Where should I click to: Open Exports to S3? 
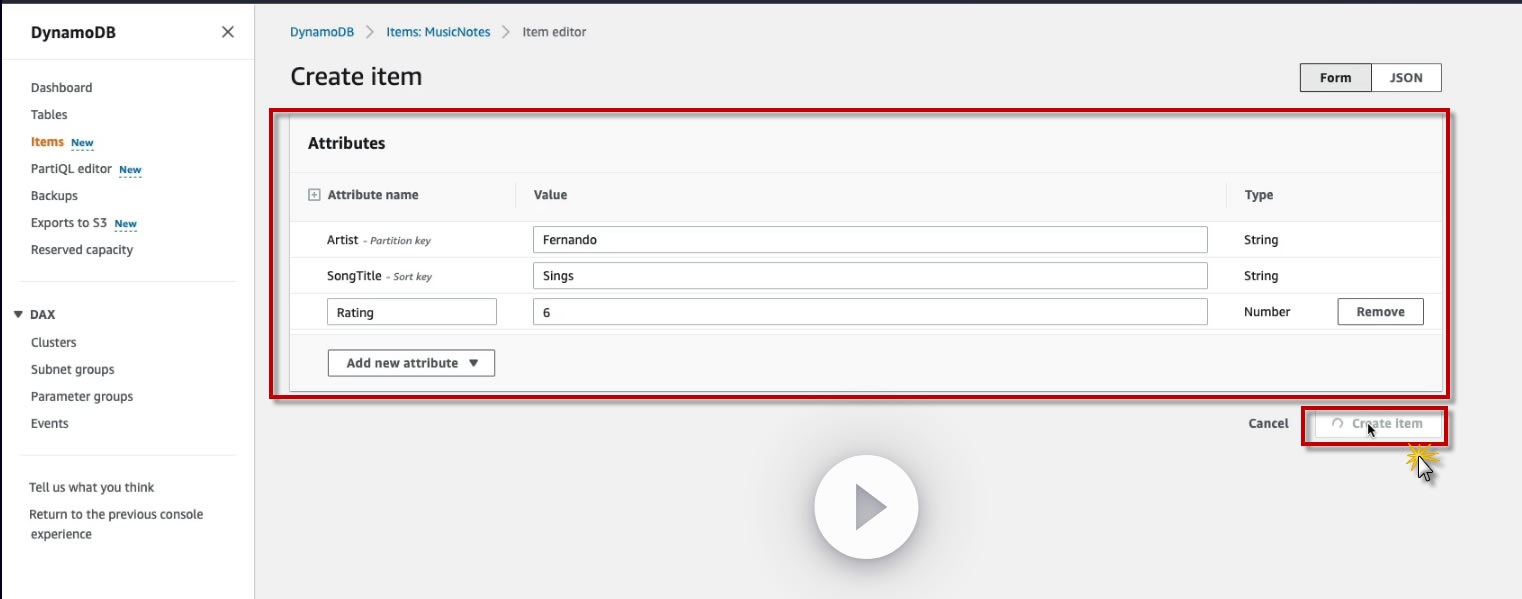(68, 223)
